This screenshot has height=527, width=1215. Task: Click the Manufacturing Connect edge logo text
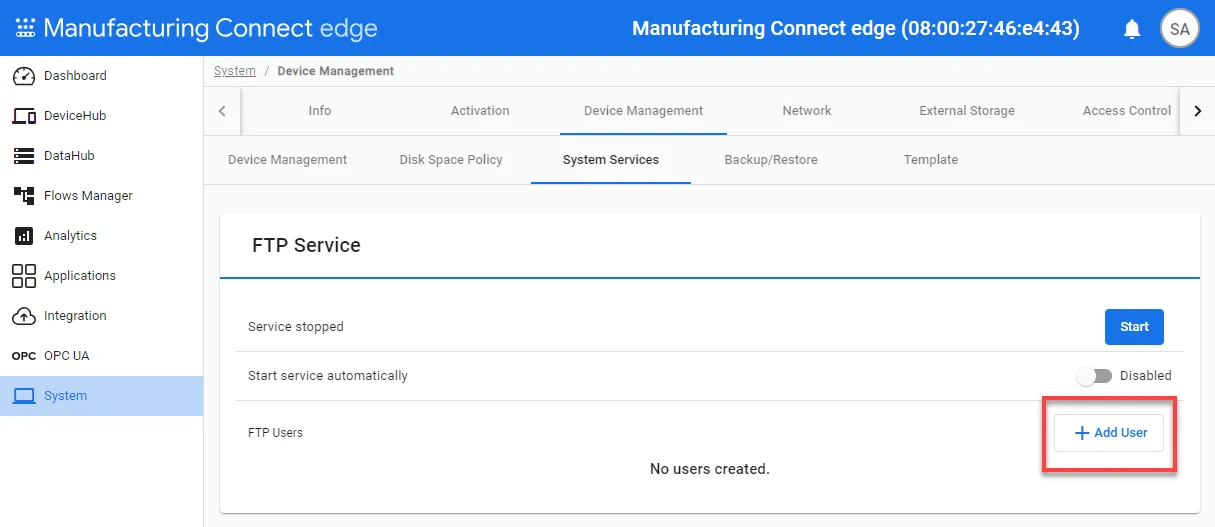[x=210, y=28]
